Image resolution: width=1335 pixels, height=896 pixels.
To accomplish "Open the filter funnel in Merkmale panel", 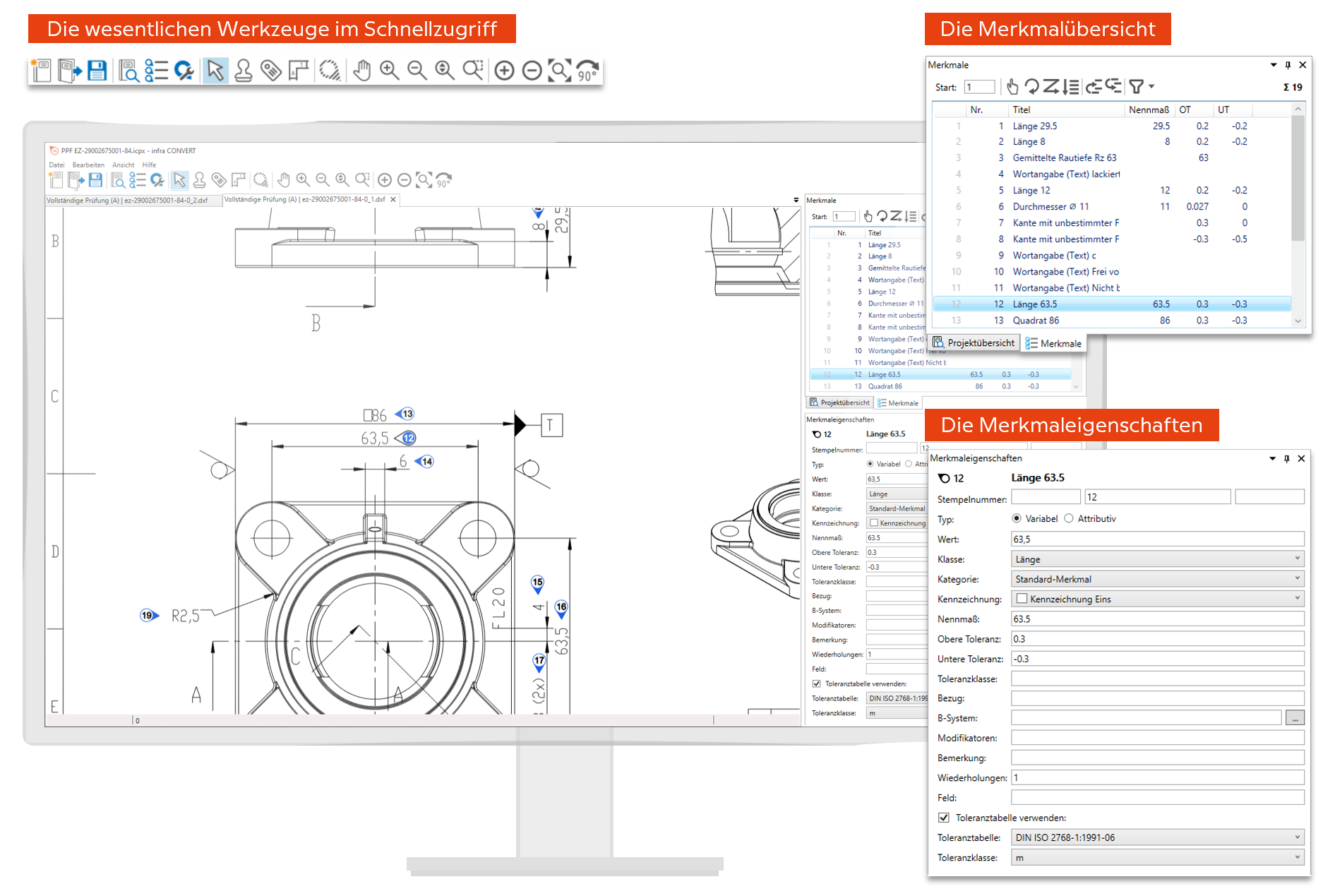I will coord(1137,87).
